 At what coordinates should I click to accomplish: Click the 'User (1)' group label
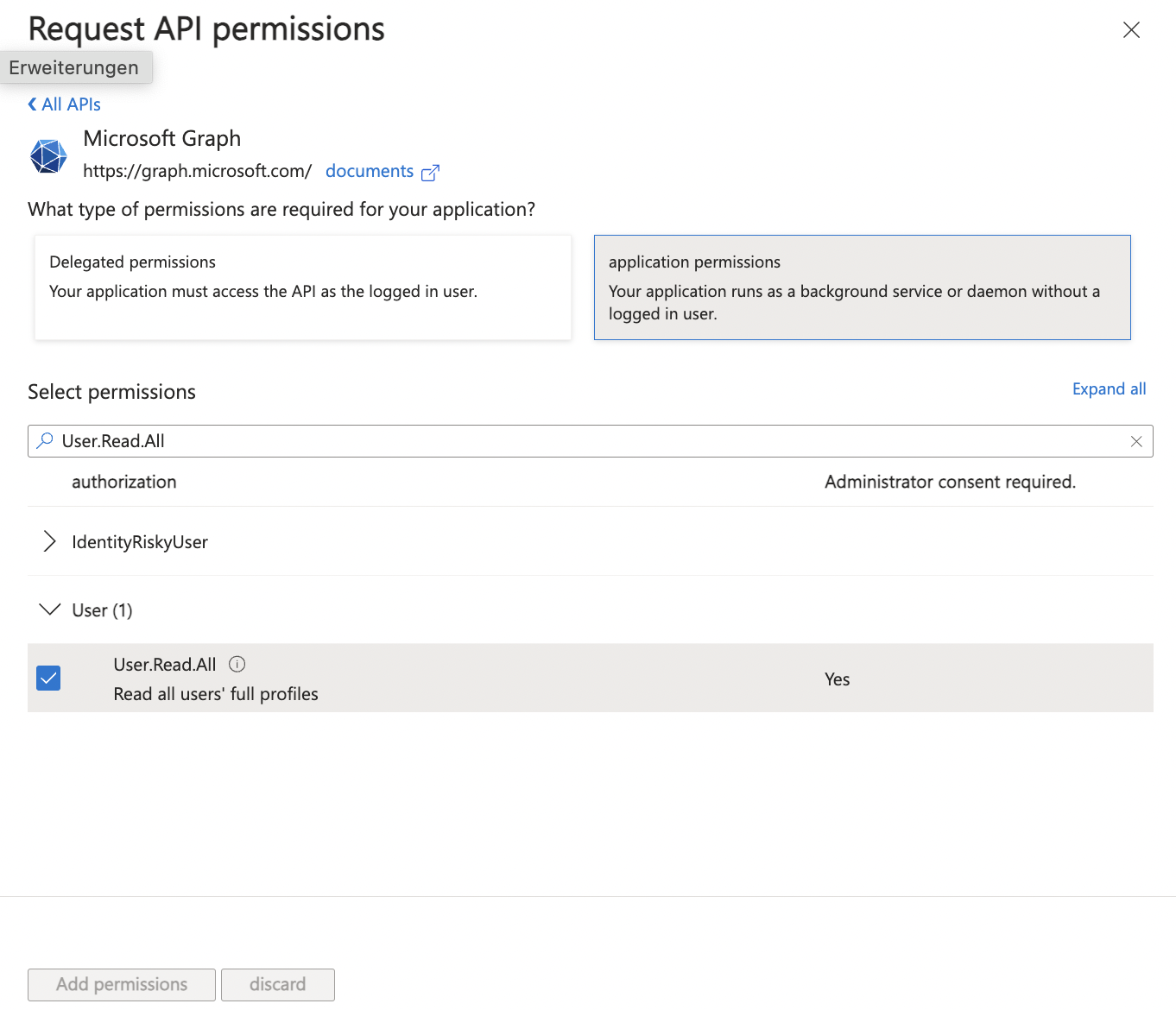pos(102,610)
